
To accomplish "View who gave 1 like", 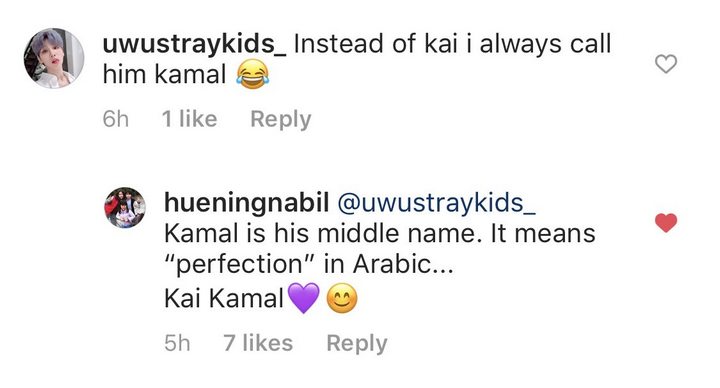I will tap(189, 119).
